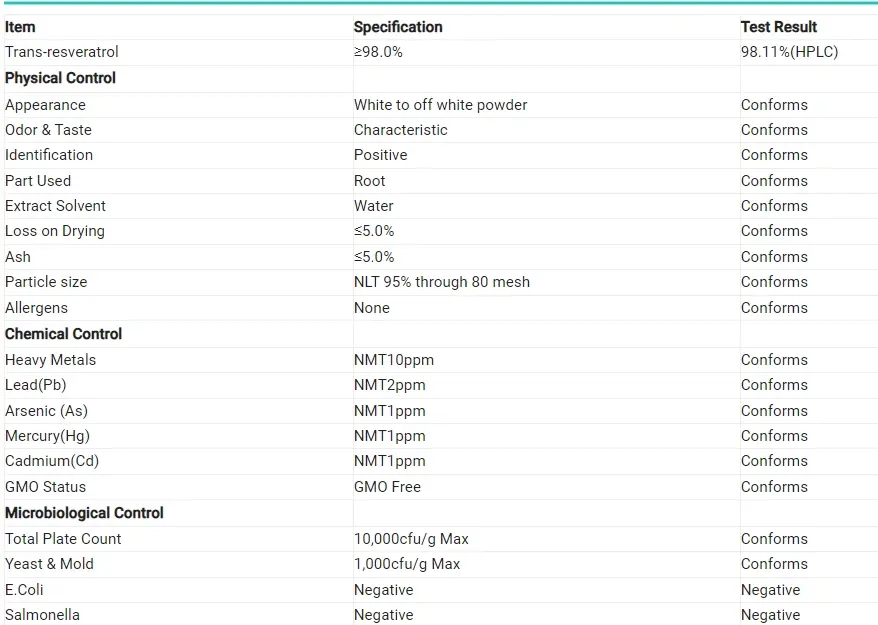The image size is (878, 625).
Task: Select the 'Mercury(Hg)' row label
Action: [x=47, y=436]
